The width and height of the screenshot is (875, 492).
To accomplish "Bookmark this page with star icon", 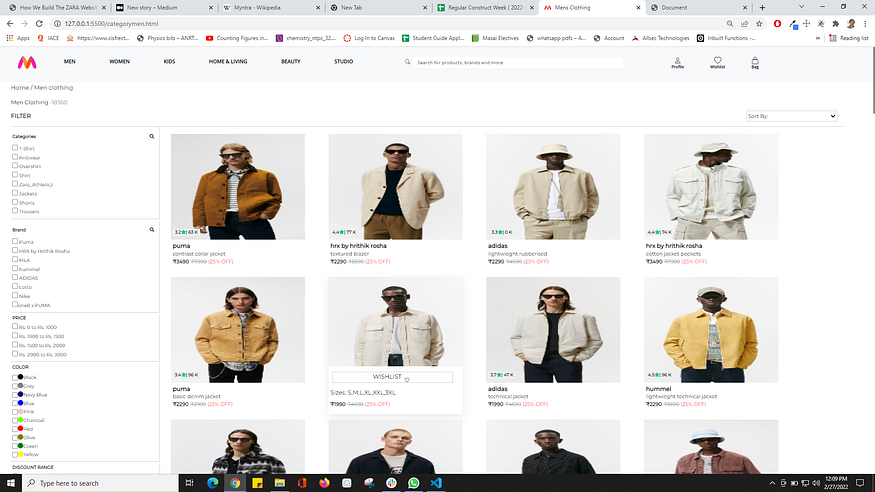I will (759, 23).
